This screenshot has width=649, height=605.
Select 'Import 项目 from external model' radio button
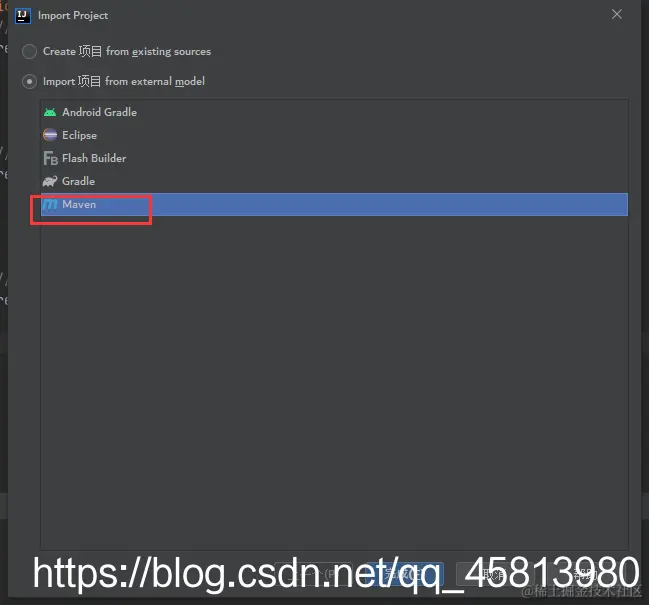click(x=29, y=82)
